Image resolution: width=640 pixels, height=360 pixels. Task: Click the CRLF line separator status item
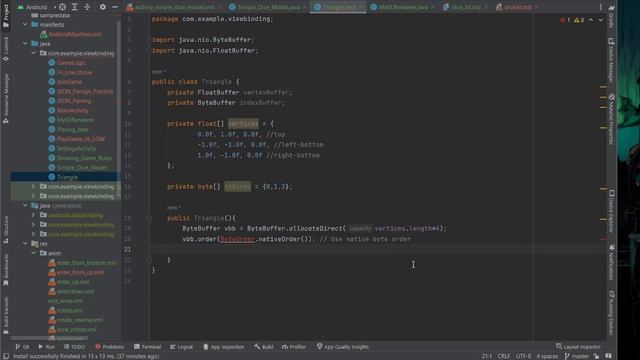pos(503,356)
